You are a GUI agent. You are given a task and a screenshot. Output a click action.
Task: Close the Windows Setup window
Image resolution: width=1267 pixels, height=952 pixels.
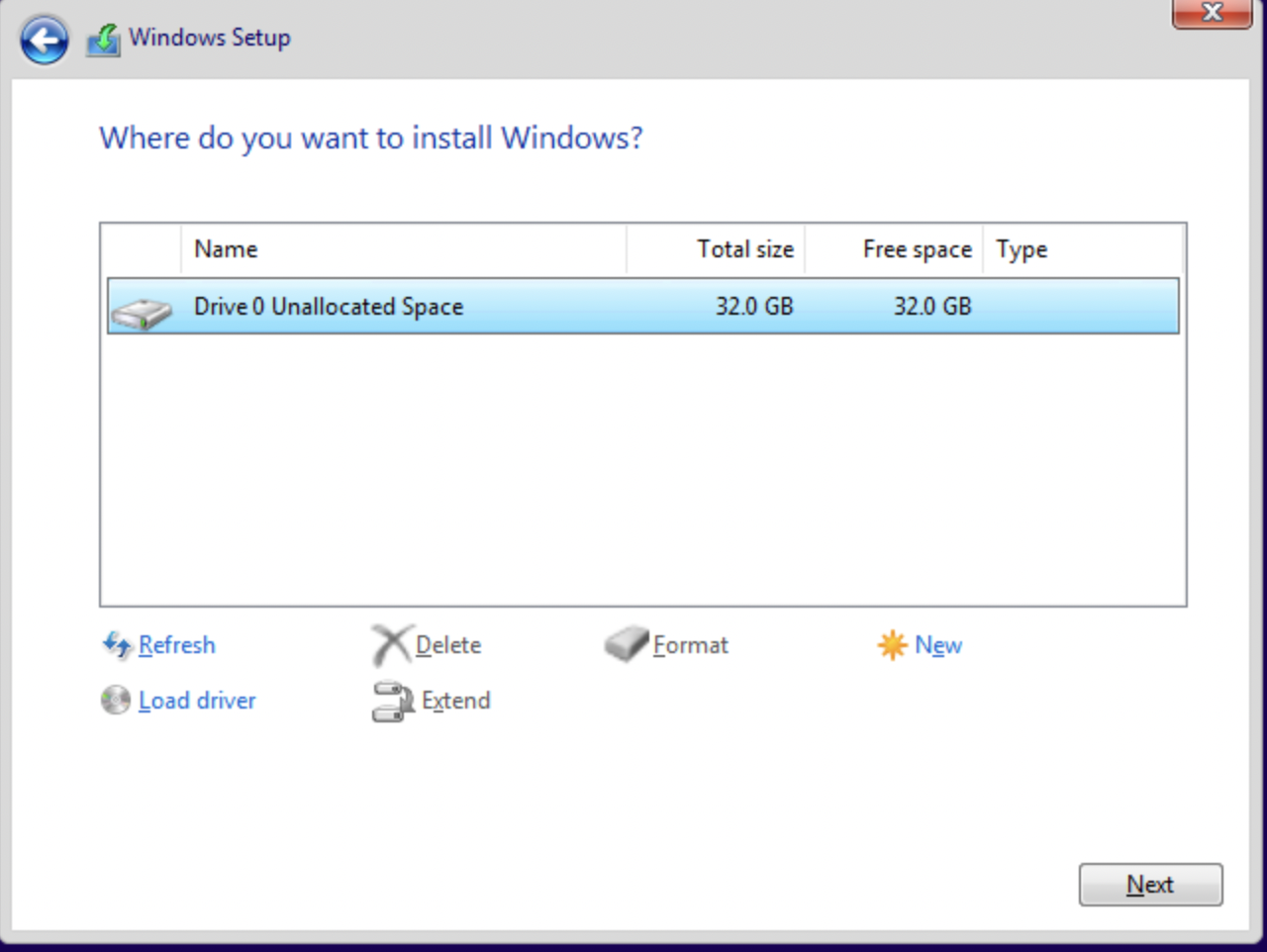[x=1212, y=13]
